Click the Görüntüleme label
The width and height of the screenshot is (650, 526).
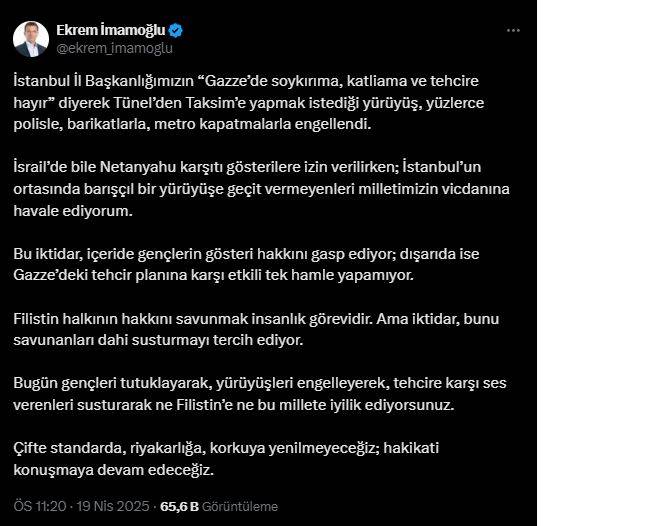240,507
